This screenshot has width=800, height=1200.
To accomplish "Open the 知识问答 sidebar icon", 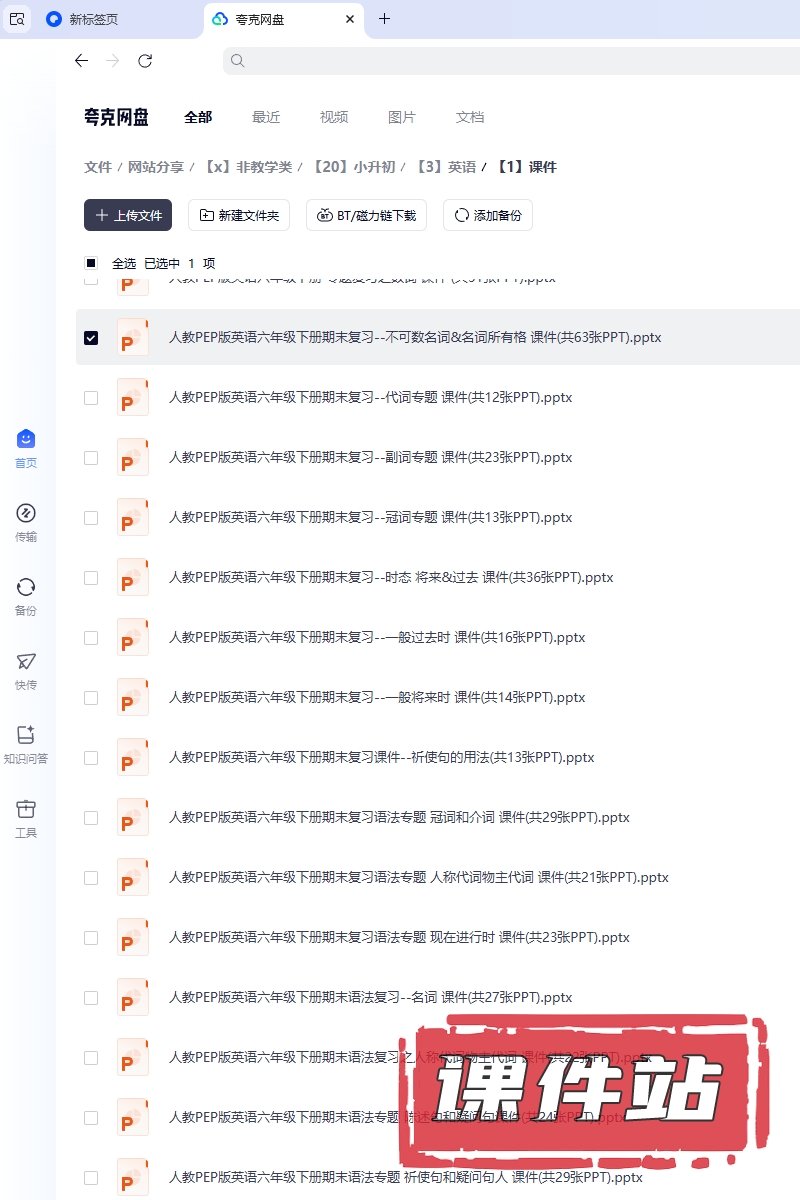I will click(26, 736).
